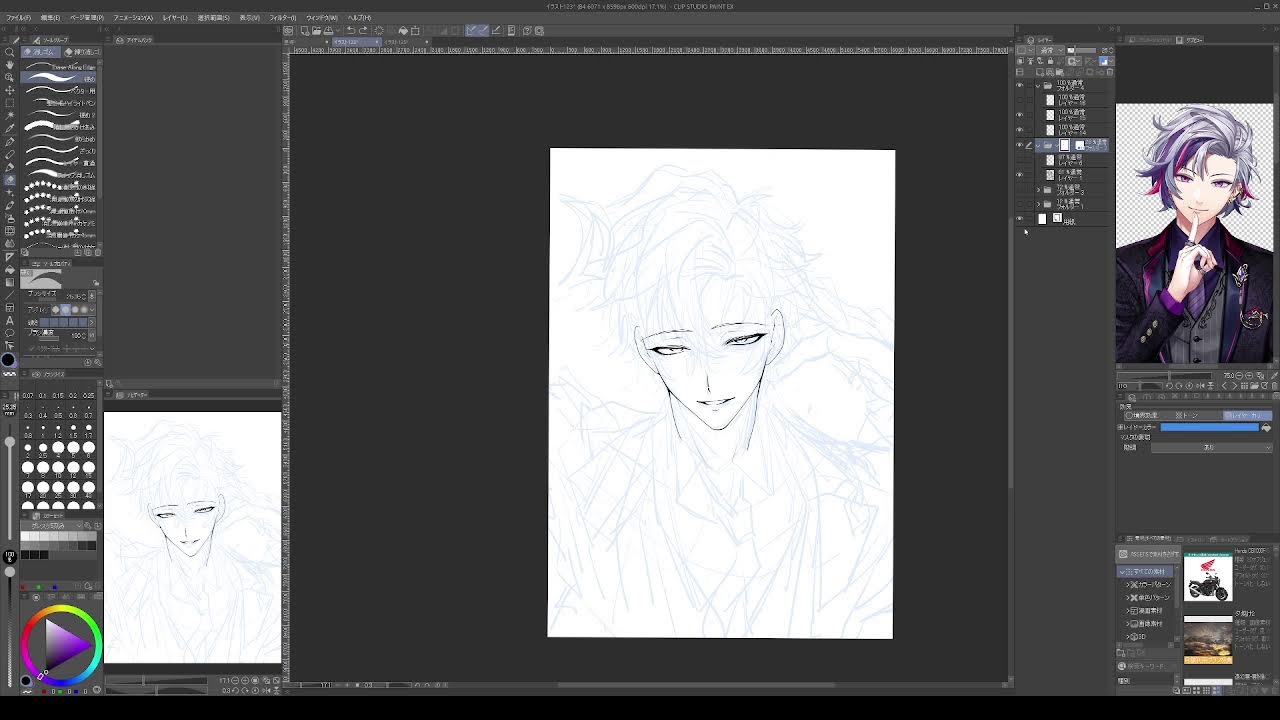The image size is (1280, 720).
Task: Select the Text tool
Action: tap(10, 320)
